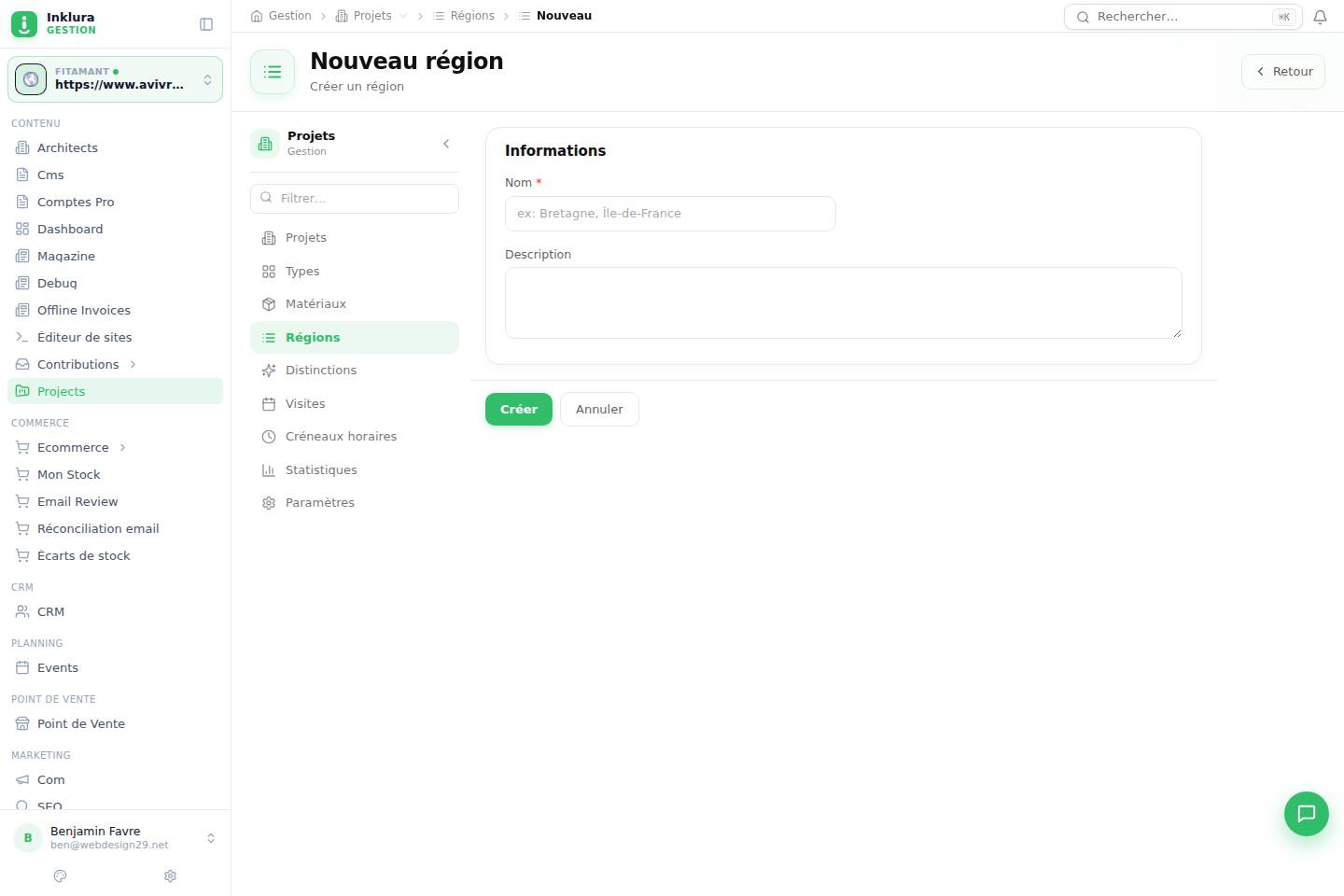Click the Com megaphone icon
Viewport: 1344px width, 896px height.
click(x=22, y=780)
